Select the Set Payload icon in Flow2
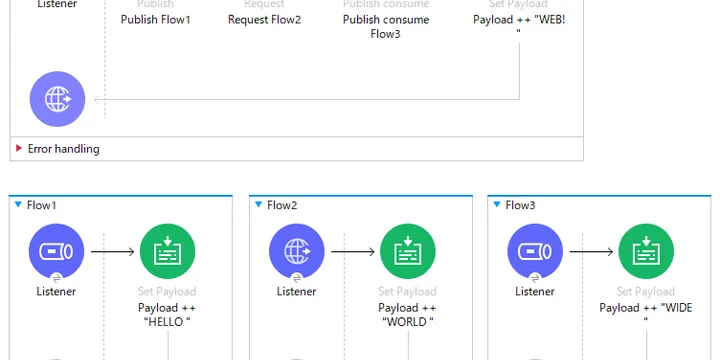This screenshot has width=720, height=360. (408, 251)
